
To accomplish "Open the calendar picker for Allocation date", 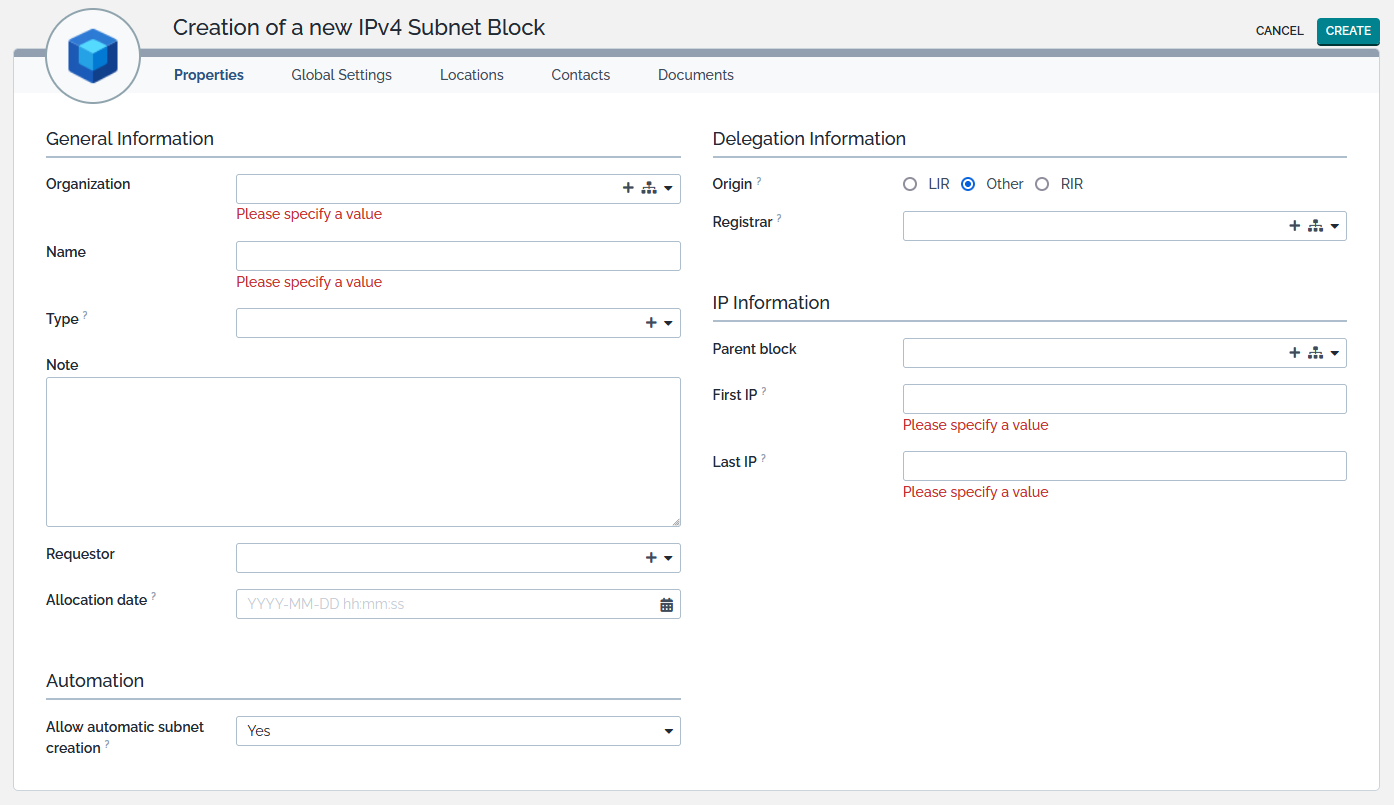I will [x=667, y=605].
